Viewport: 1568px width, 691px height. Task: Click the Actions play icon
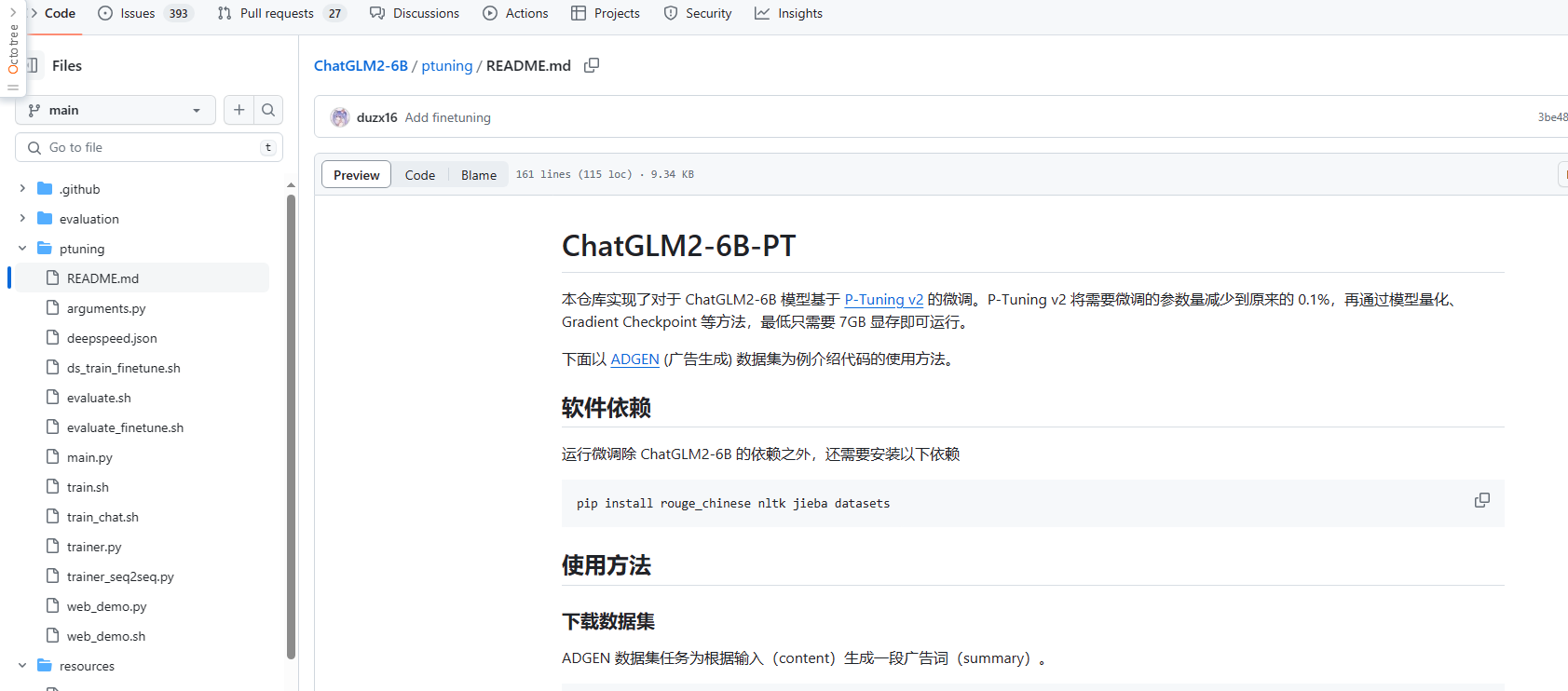click(x=490, y=13)
